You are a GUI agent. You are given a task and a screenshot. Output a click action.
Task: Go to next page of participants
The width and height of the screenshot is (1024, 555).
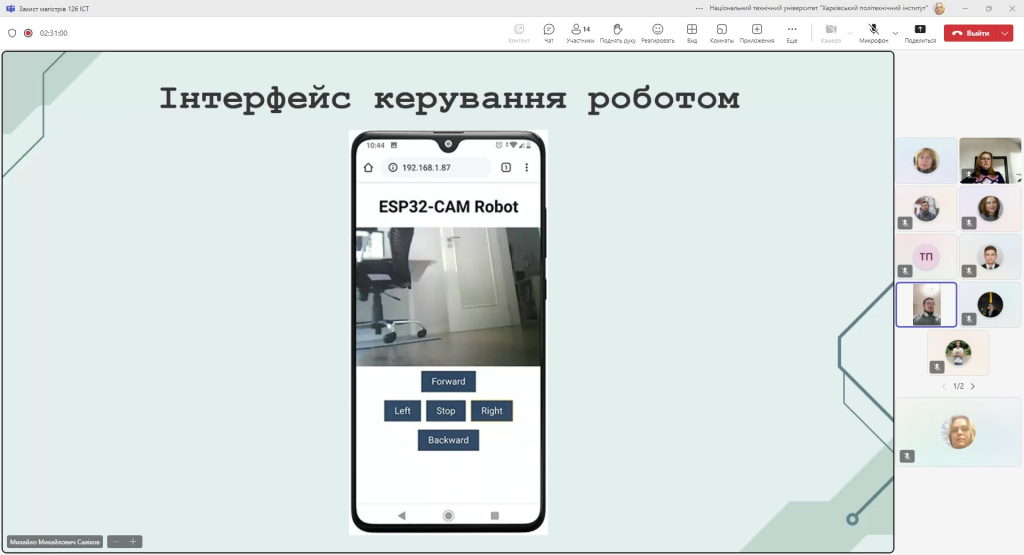click(x=972, y=387)
